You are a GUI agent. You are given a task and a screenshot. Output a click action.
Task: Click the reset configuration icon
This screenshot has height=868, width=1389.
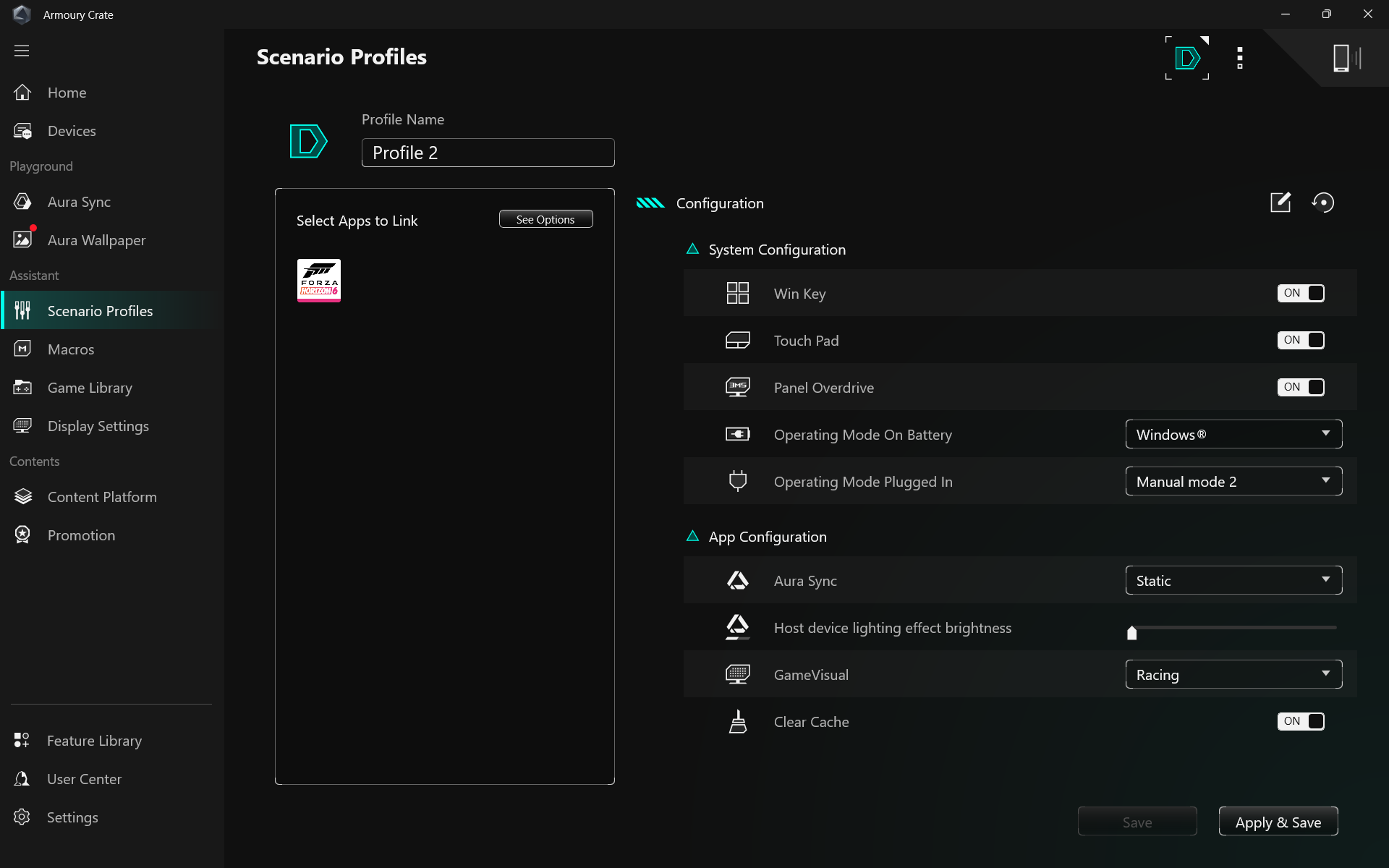[1323, 203]
